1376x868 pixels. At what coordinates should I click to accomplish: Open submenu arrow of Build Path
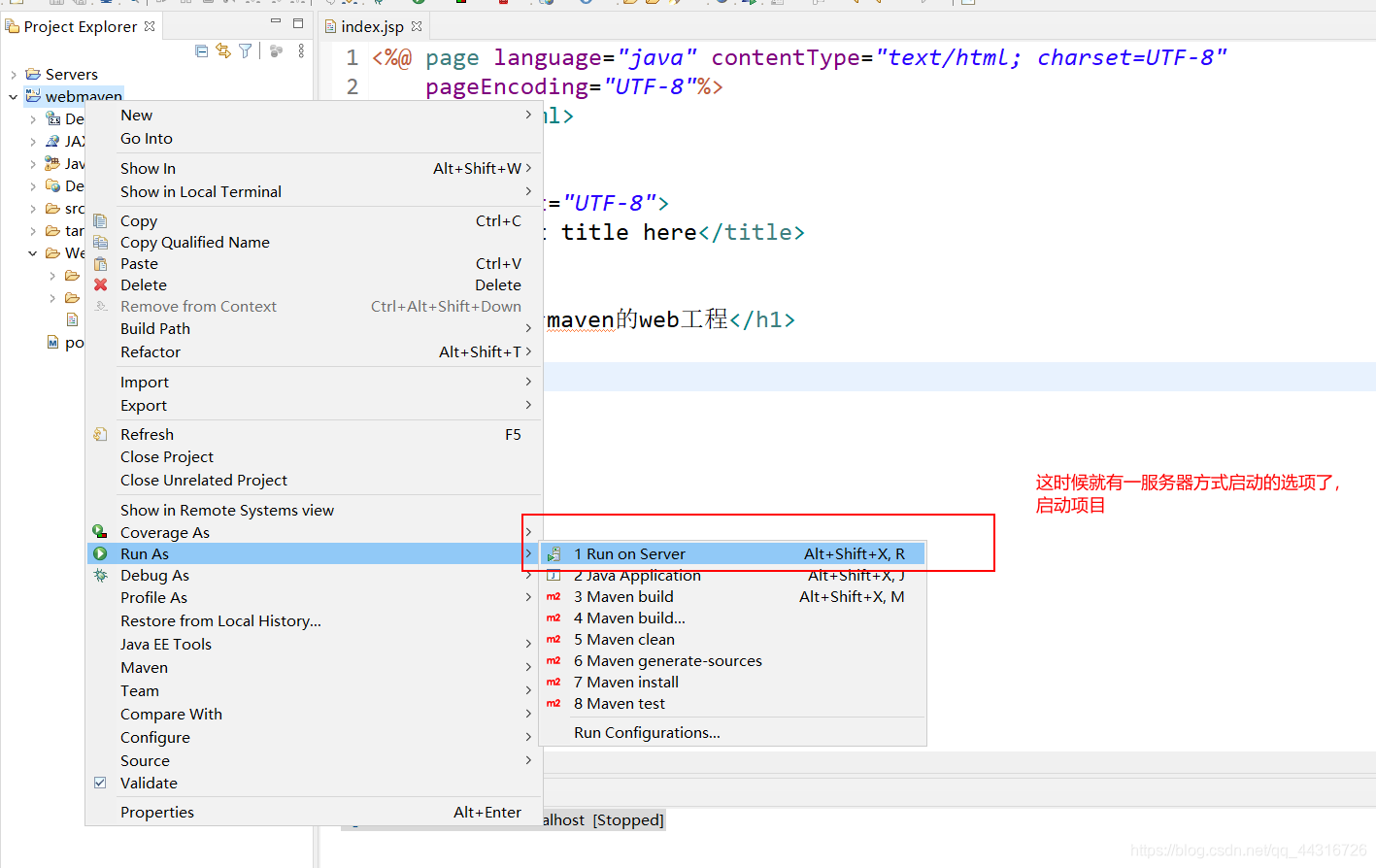point(528,328)
